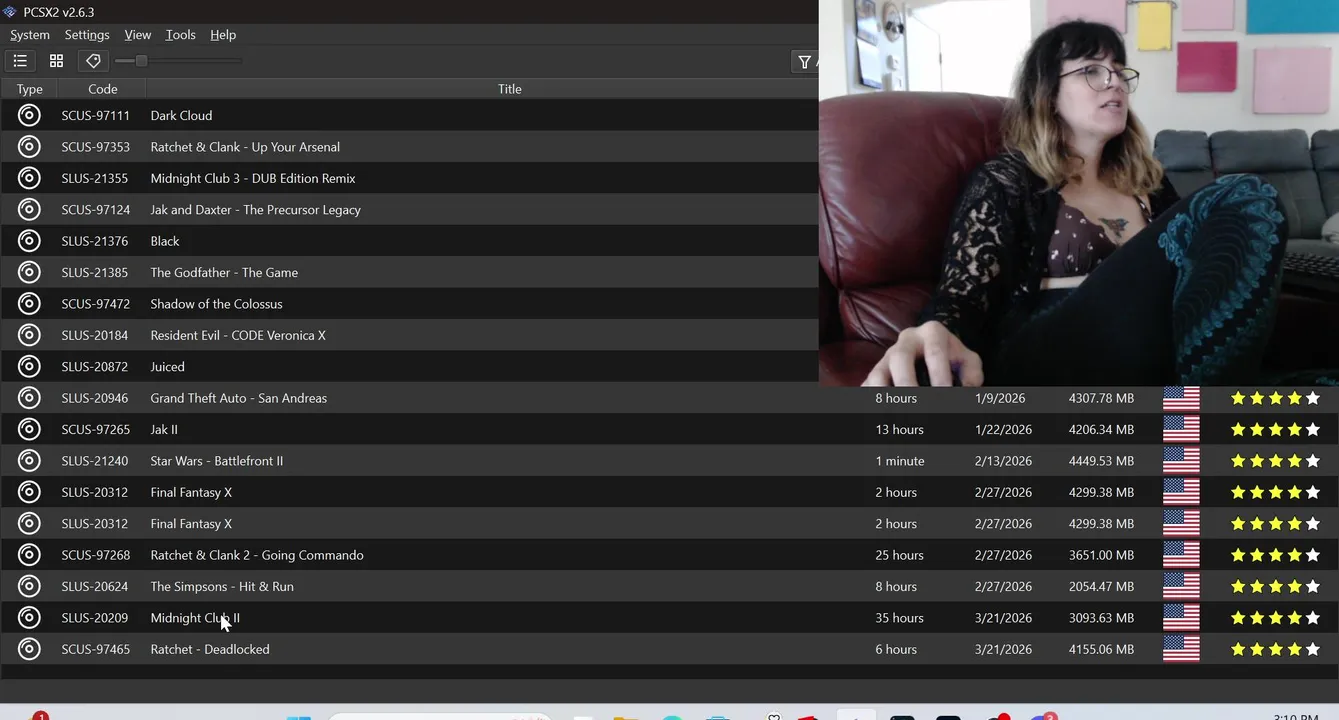Click disc icon for Midnight Club II
Viewport: 1339px width, 720px height.
click(29, 618)
